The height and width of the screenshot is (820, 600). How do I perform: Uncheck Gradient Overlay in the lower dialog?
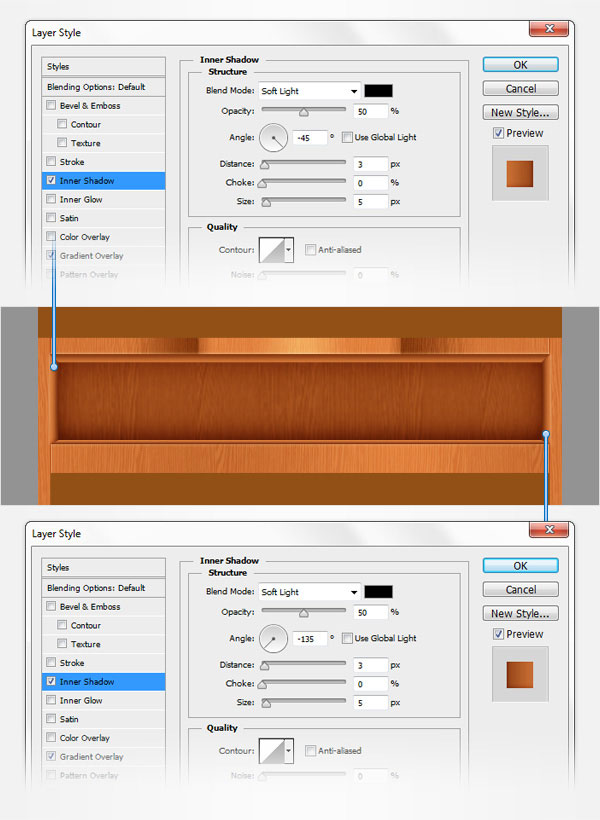(x=51, y=756)
